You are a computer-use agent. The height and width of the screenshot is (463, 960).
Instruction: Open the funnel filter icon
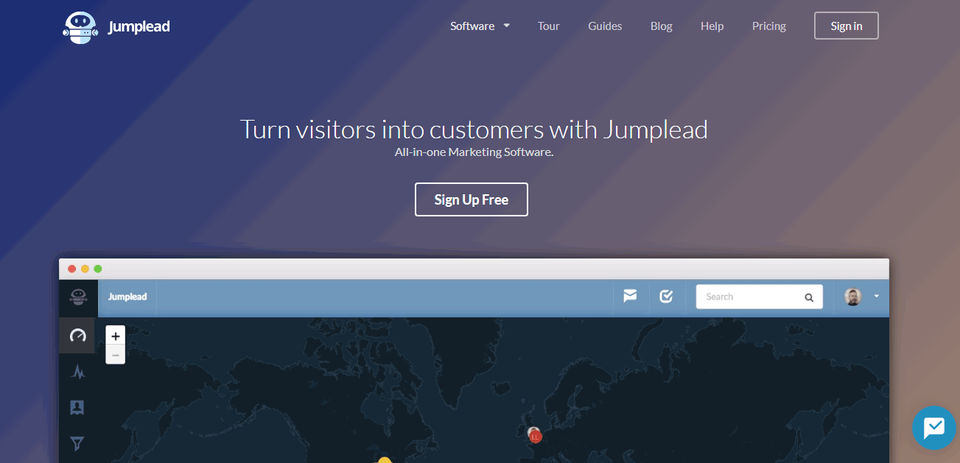77,443
